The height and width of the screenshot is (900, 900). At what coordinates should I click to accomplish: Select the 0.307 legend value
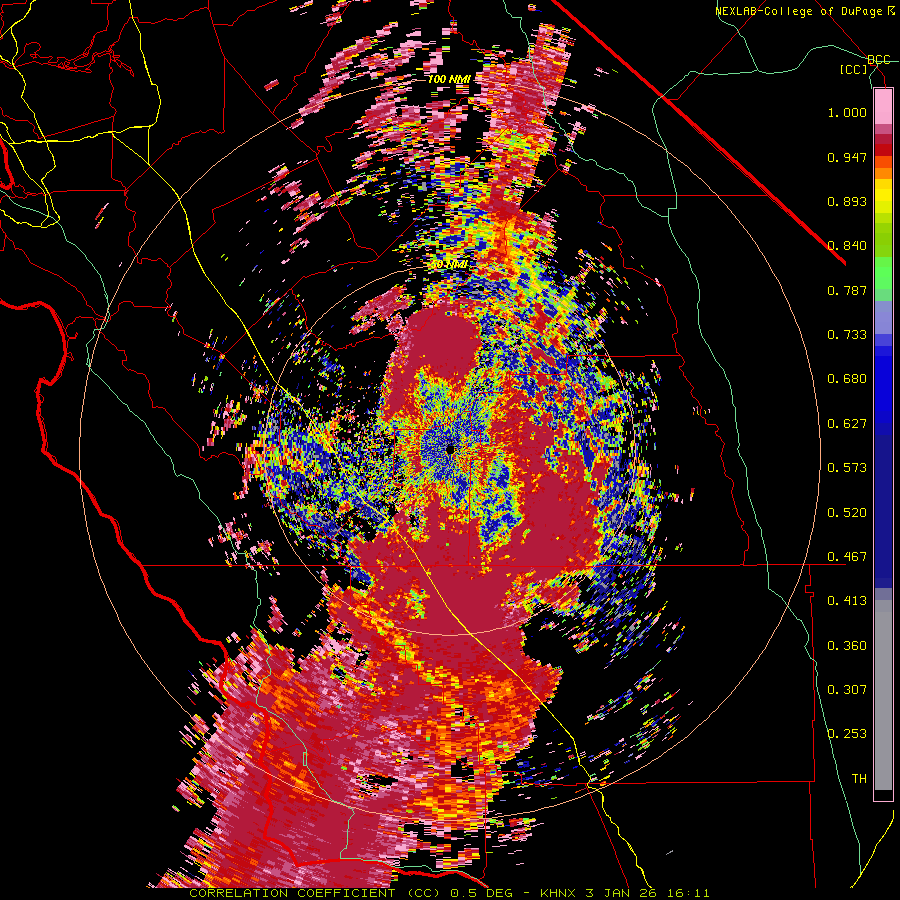click(x=847, y=690)
